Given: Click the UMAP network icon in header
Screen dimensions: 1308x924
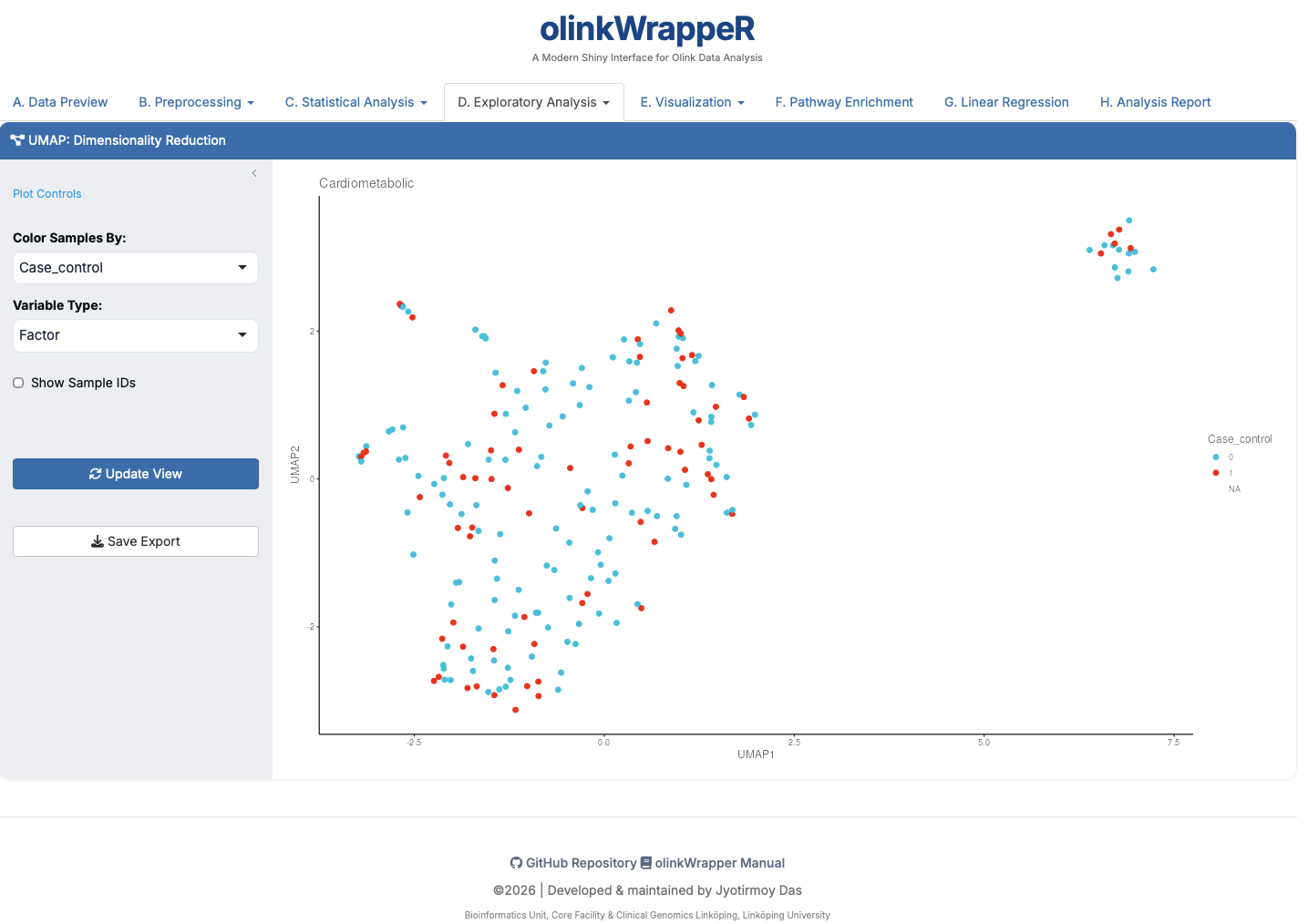Looking at the screenshot, I should [16, 140].
